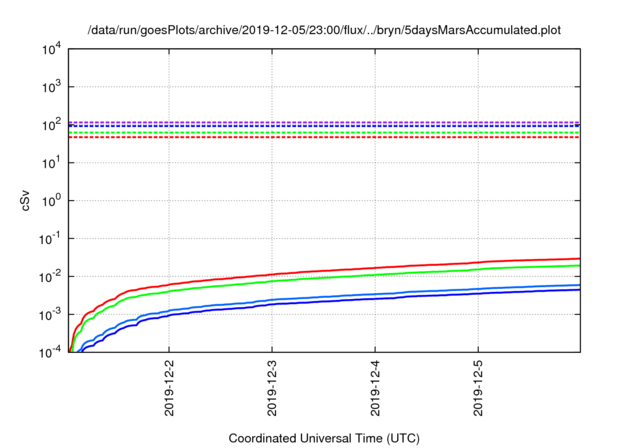Click the 2019-12-3 date tick label
The image size is (640, 448).
click(272, 388)
